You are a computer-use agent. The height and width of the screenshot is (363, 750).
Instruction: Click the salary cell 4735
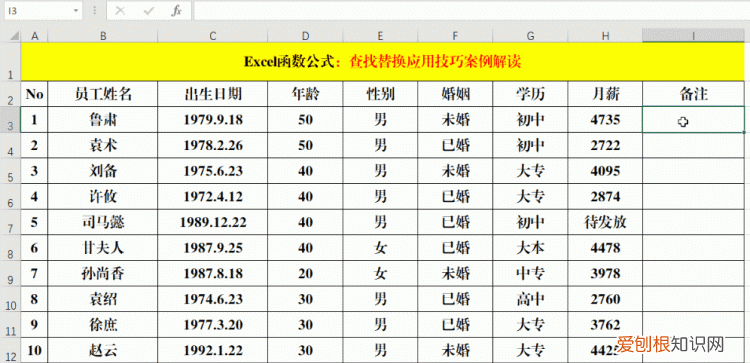click(x=606, y=120)
